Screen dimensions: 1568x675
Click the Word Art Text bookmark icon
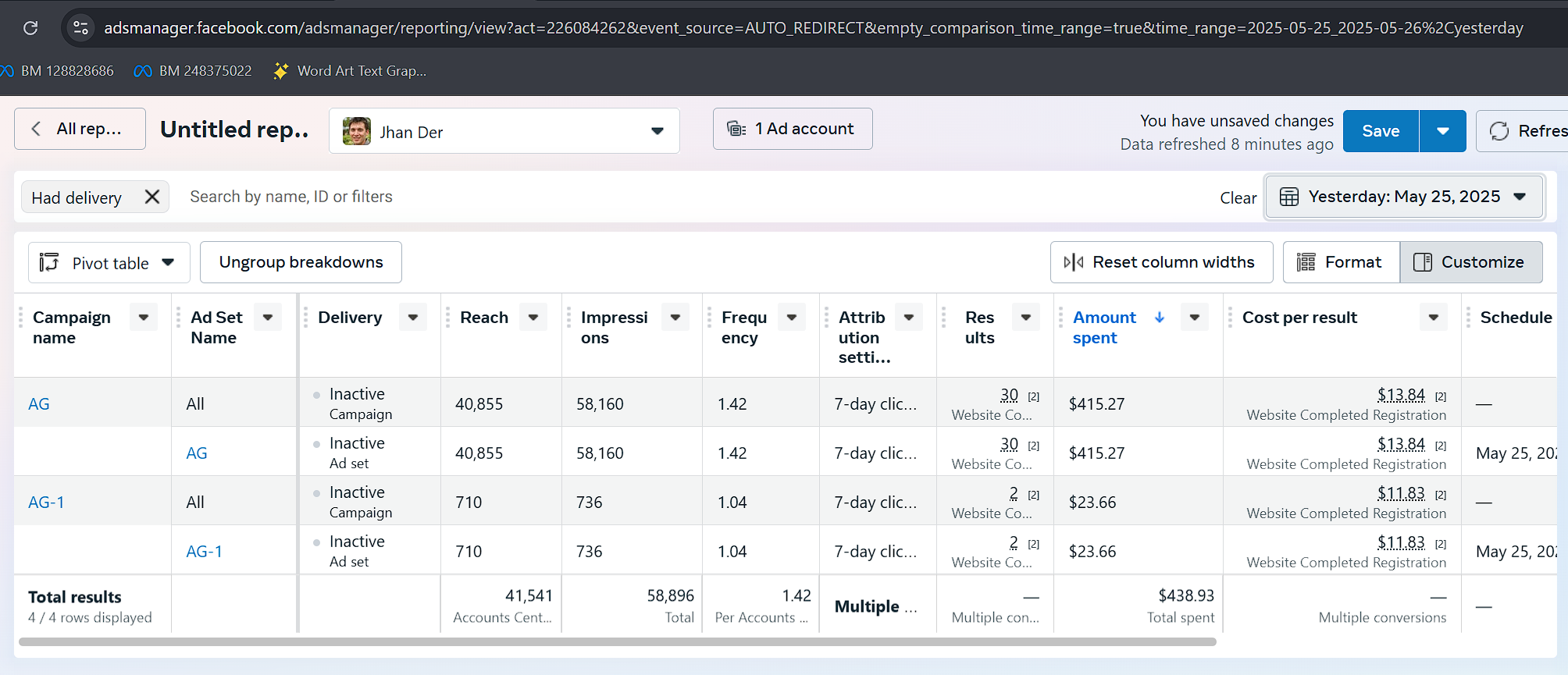[281, 71]
